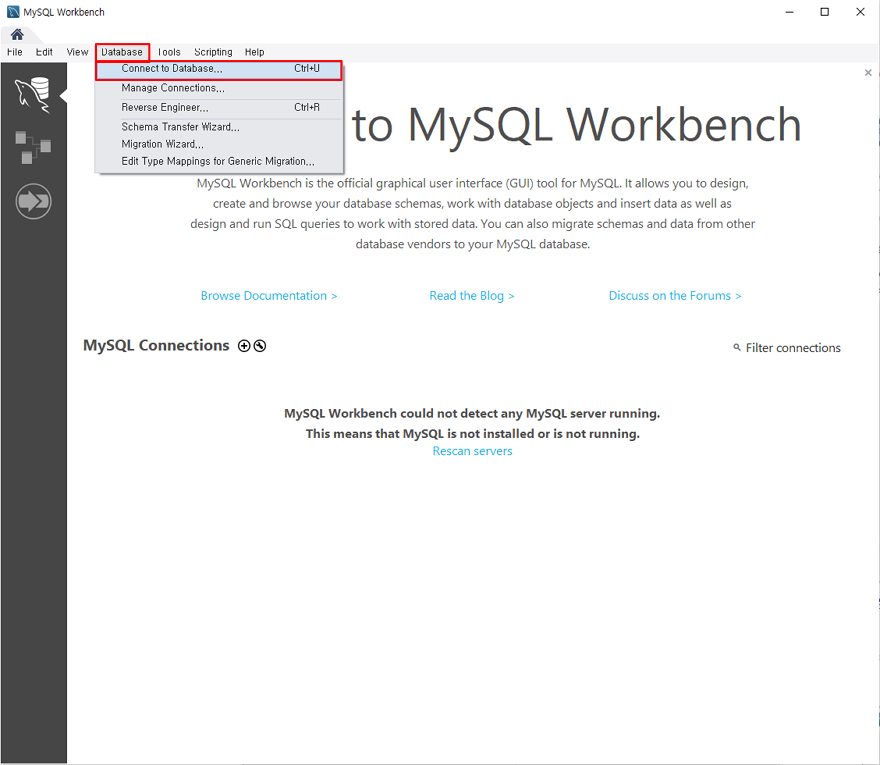
Task: Click the MySQL Workbench title bar logo
Action: [x=13, y=12]
